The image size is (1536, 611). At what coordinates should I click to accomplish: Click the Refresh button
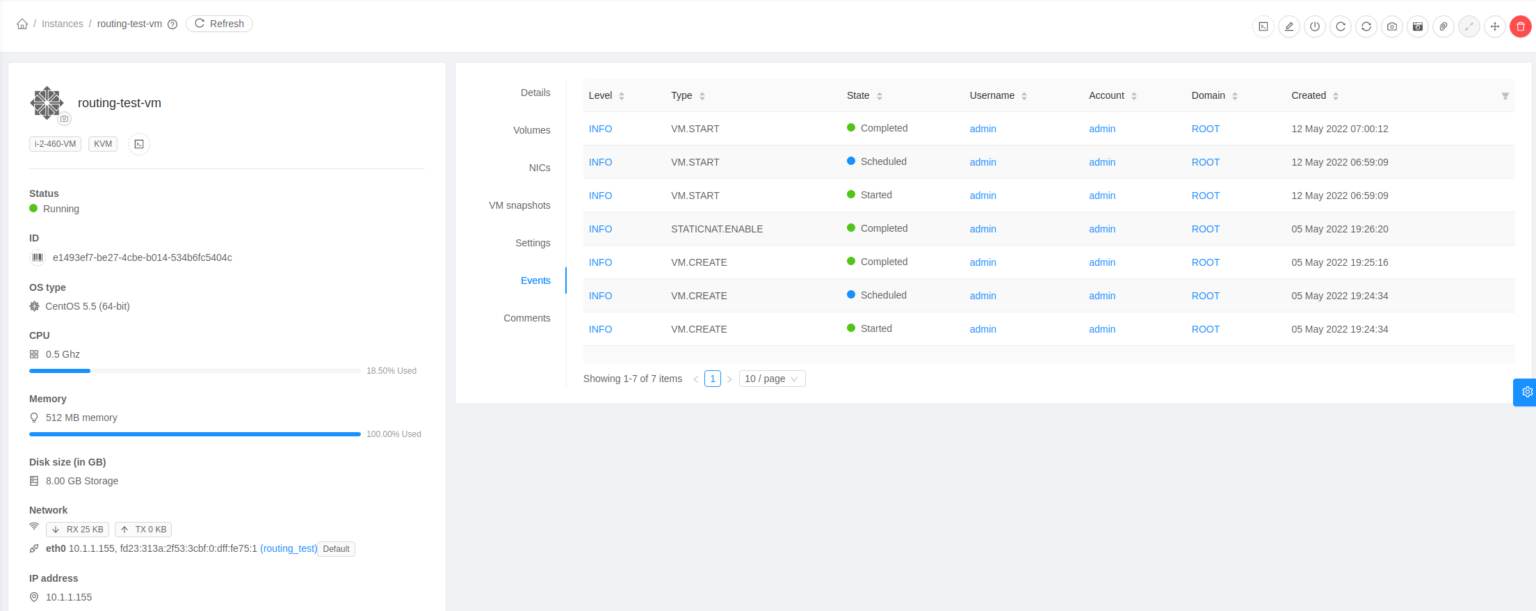(218, 23)
